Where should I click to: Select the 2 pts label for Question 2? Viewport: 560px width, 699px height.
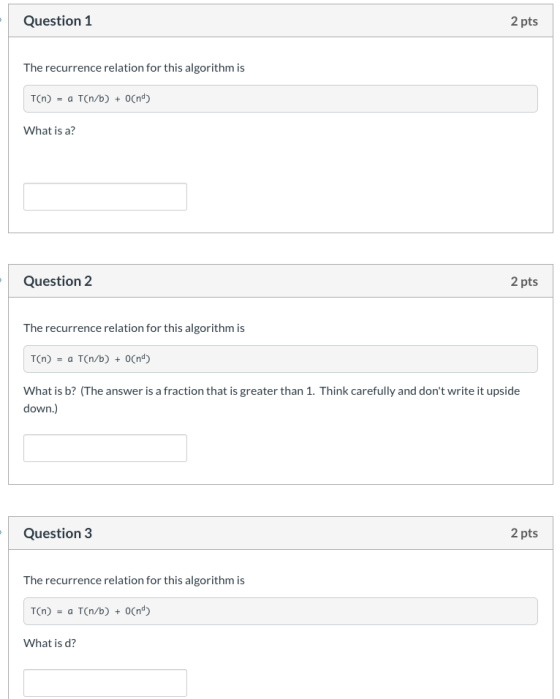click(524, 281)
